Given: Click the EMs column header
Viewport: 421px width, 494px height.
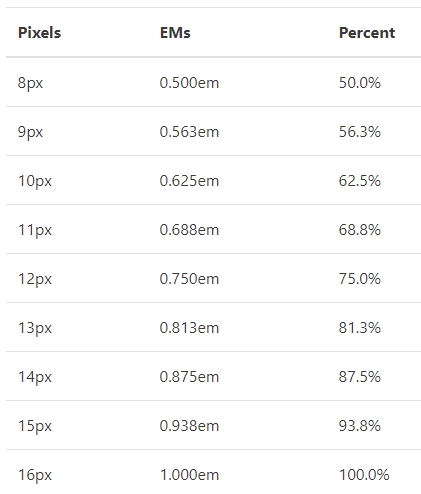Looking at the screenshot, I should [x=175, y=33].
